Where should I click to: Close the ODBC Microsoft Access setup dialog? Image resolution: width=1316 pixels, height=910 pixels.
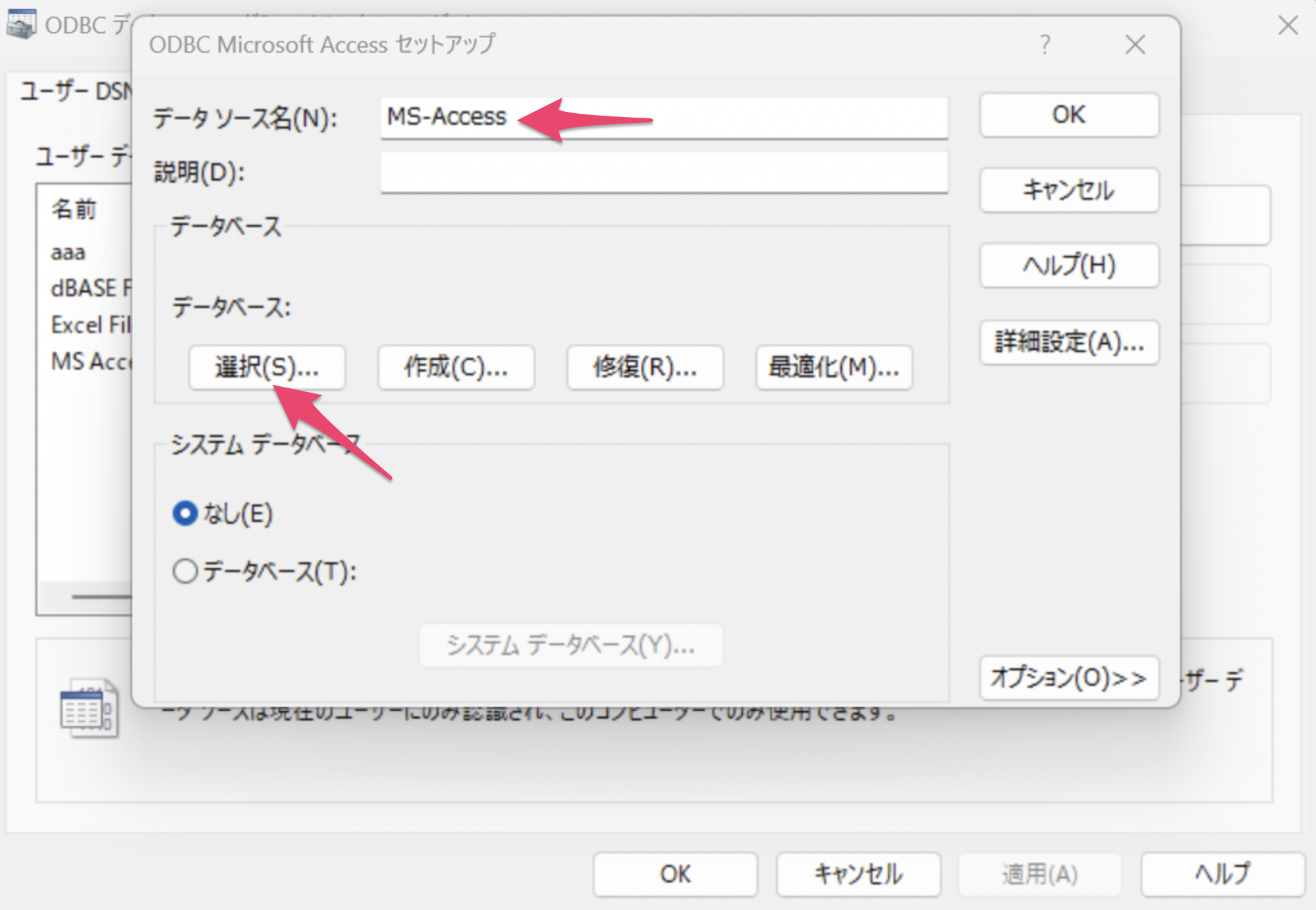pos(1135,44)
